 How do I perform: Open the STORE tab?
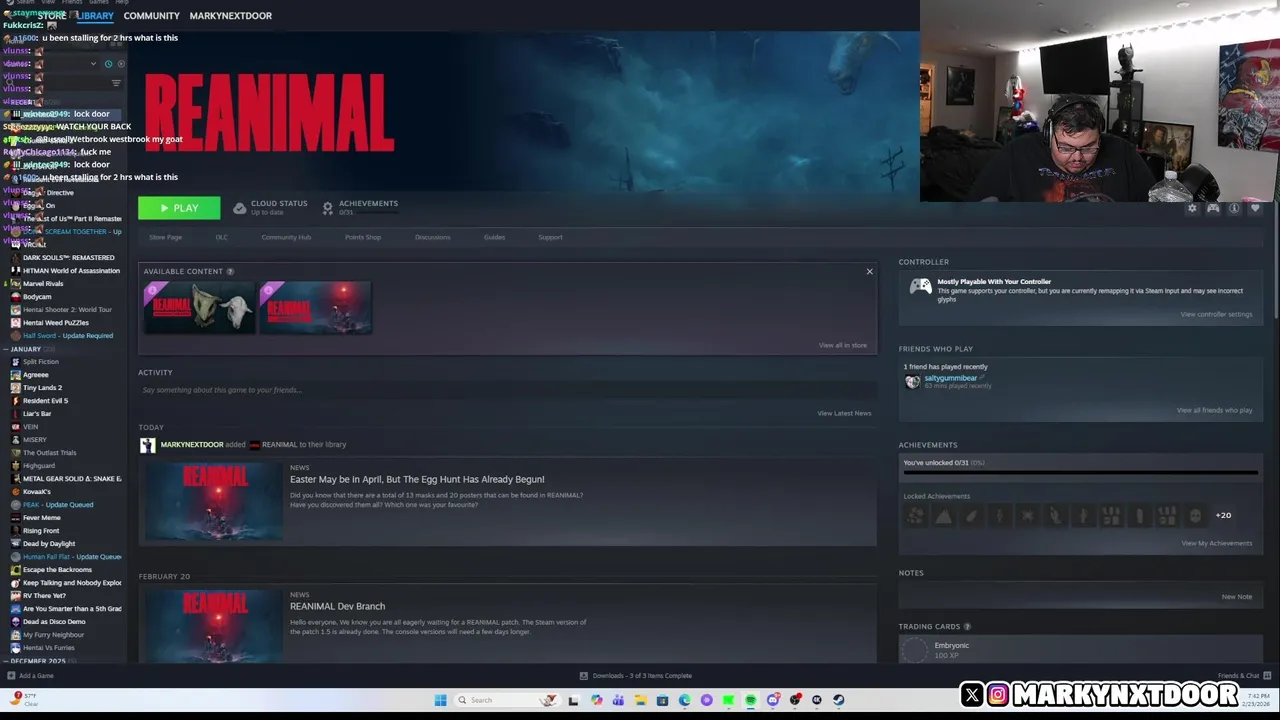click(x=52, y=16)
